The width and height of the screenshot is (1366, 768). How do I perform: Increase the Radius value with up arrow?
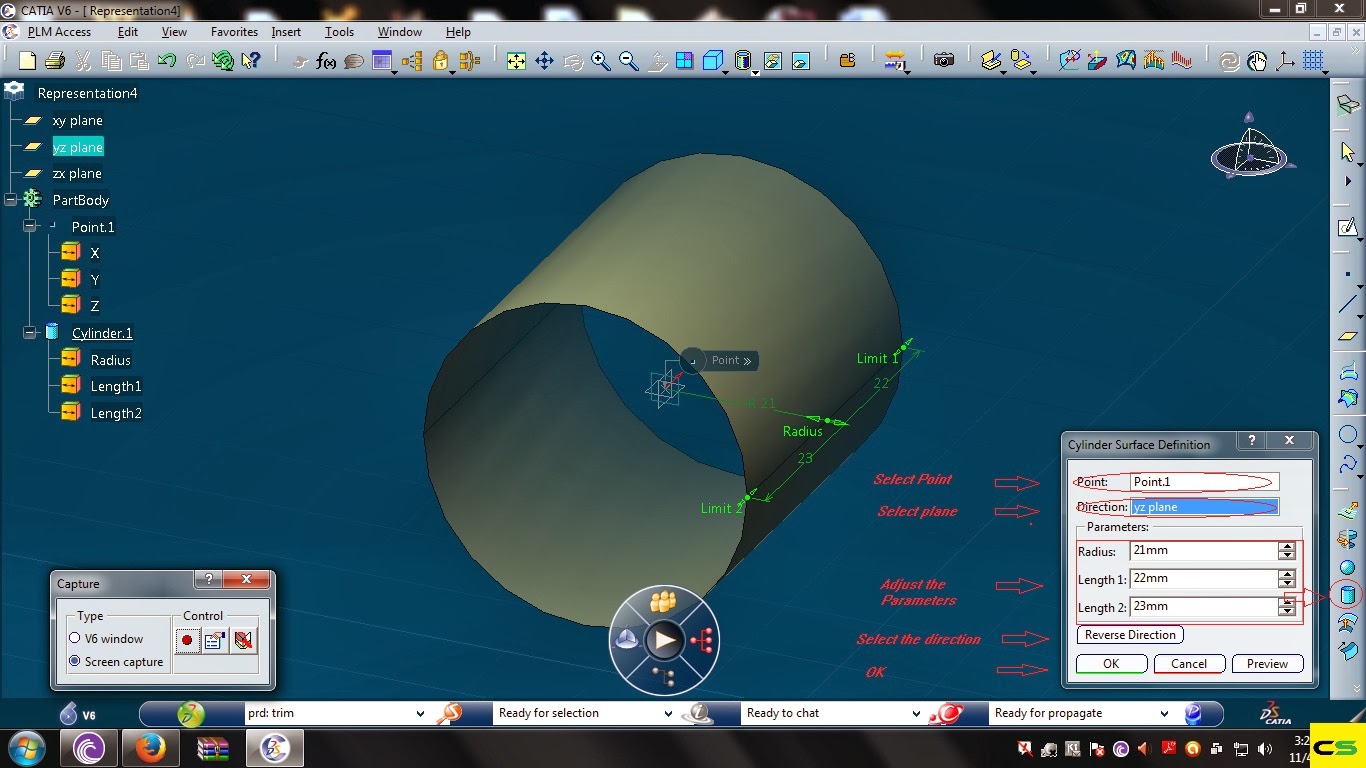click(x=1287, y=546)
